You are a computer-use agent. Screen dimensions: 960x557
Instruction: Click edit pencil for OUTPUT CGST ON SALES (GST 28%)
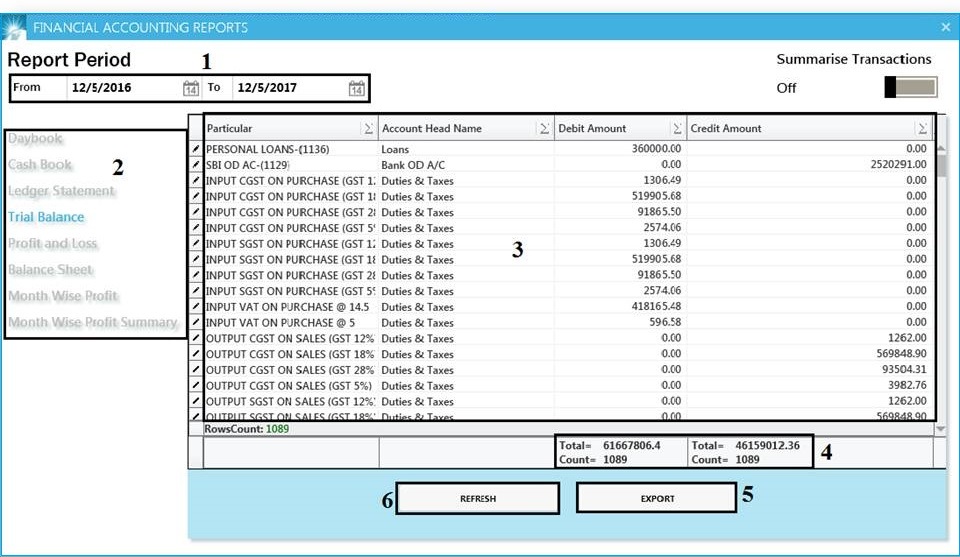tap(196, 370)
